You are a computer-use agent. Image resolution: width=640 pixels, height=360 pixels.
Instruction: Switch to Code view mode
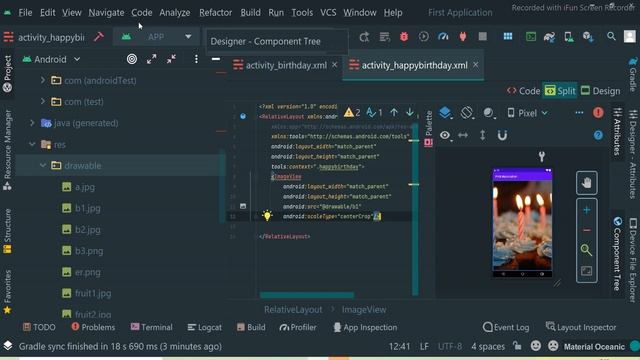click(524, 91)
